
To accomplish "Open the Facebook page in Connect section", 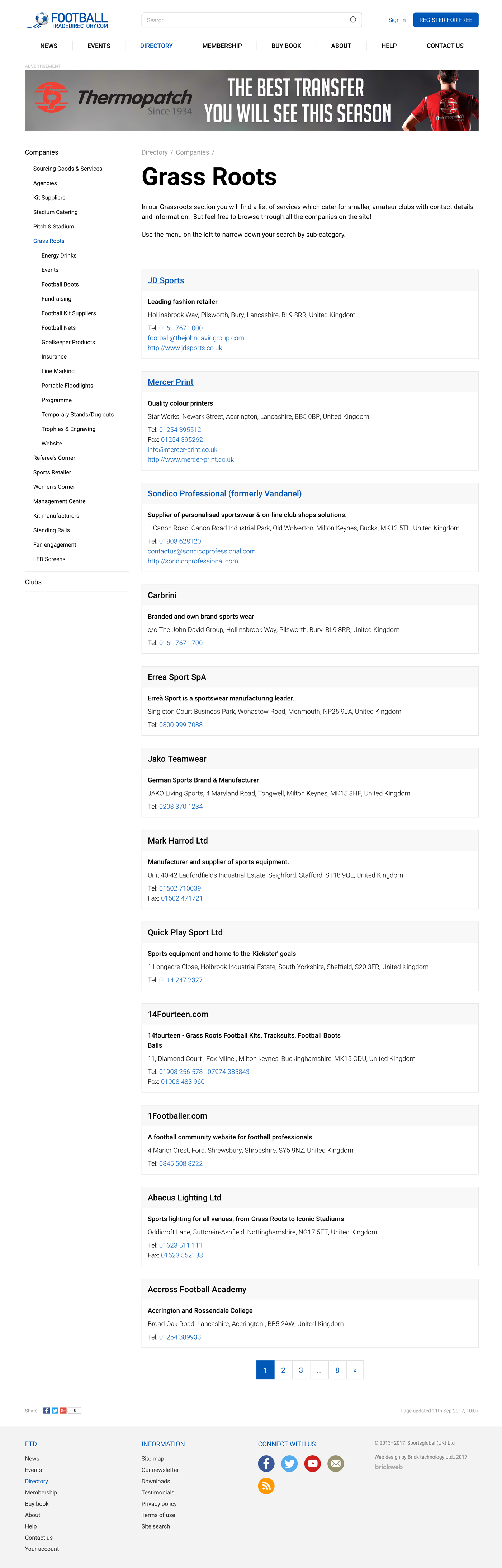I will click(266, 1463).
